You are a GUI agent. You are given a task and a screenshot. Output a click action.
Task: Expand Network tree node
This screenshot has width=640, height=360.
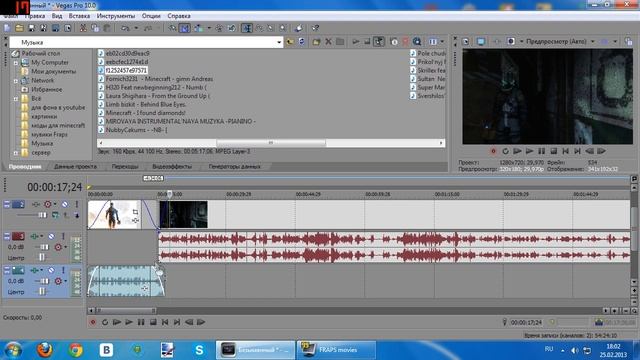tap(16, 81)
